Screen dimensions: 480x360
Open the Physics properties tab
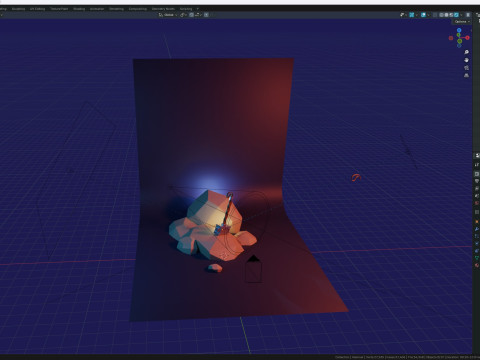tap(477, 244)
